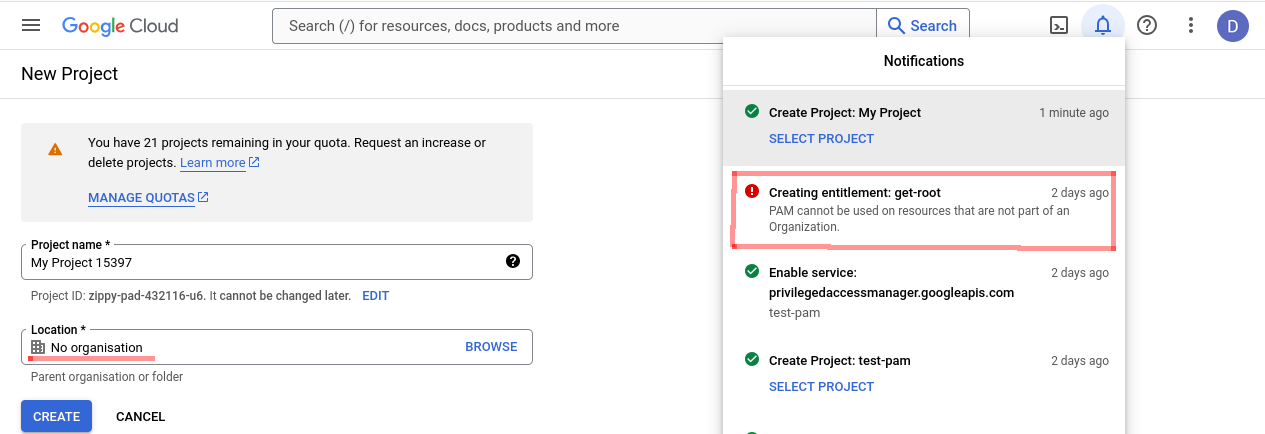Screen dimensions: 1265x434
Task: Open the help question mark icon
Action: [x=1147, y=26]
